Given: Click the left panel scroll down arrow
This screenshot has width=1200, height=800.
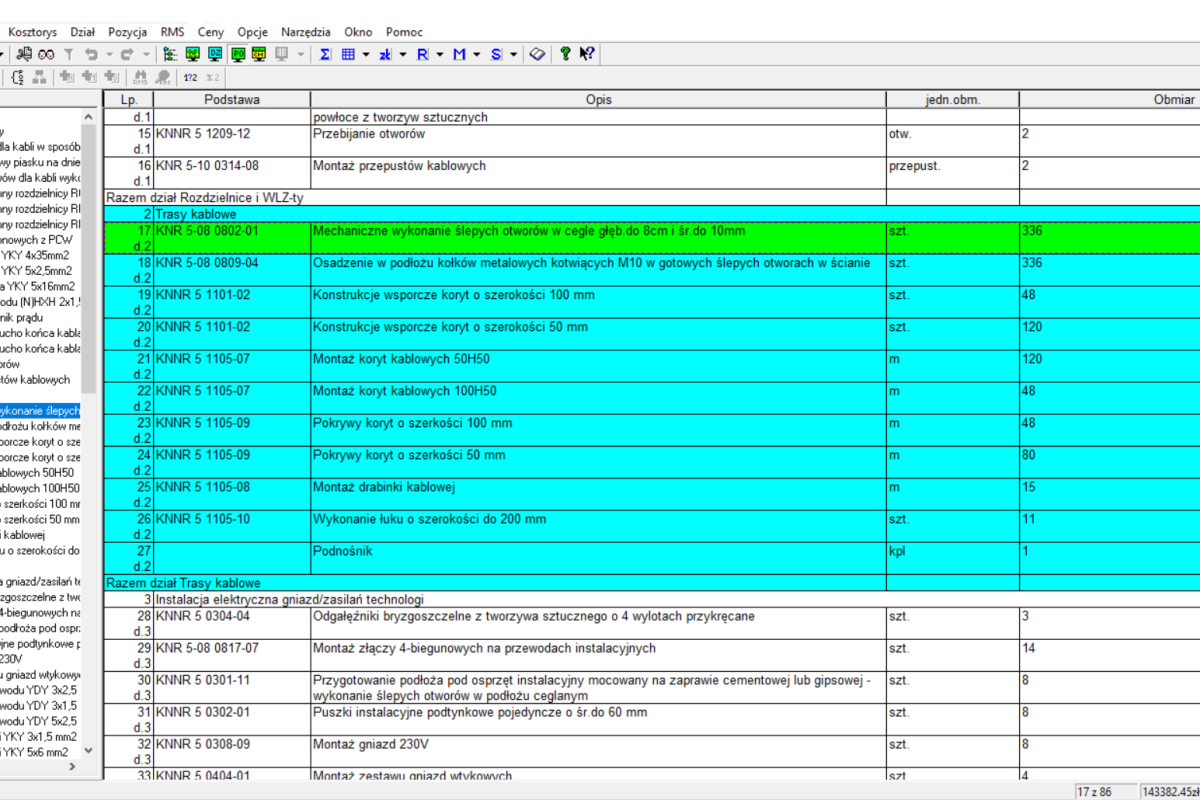Looking at the screenshot, I should [89, 749].
